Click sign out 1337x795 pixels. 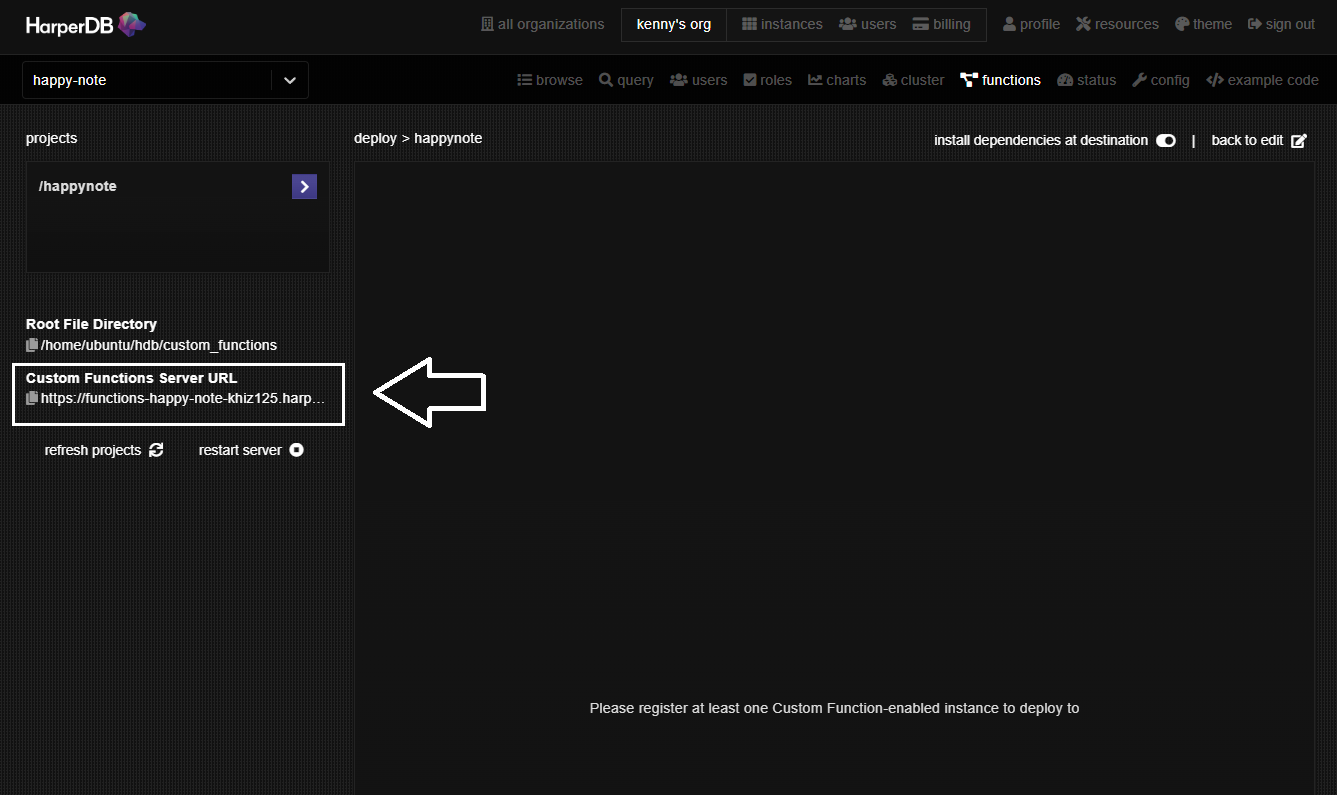1282,24
